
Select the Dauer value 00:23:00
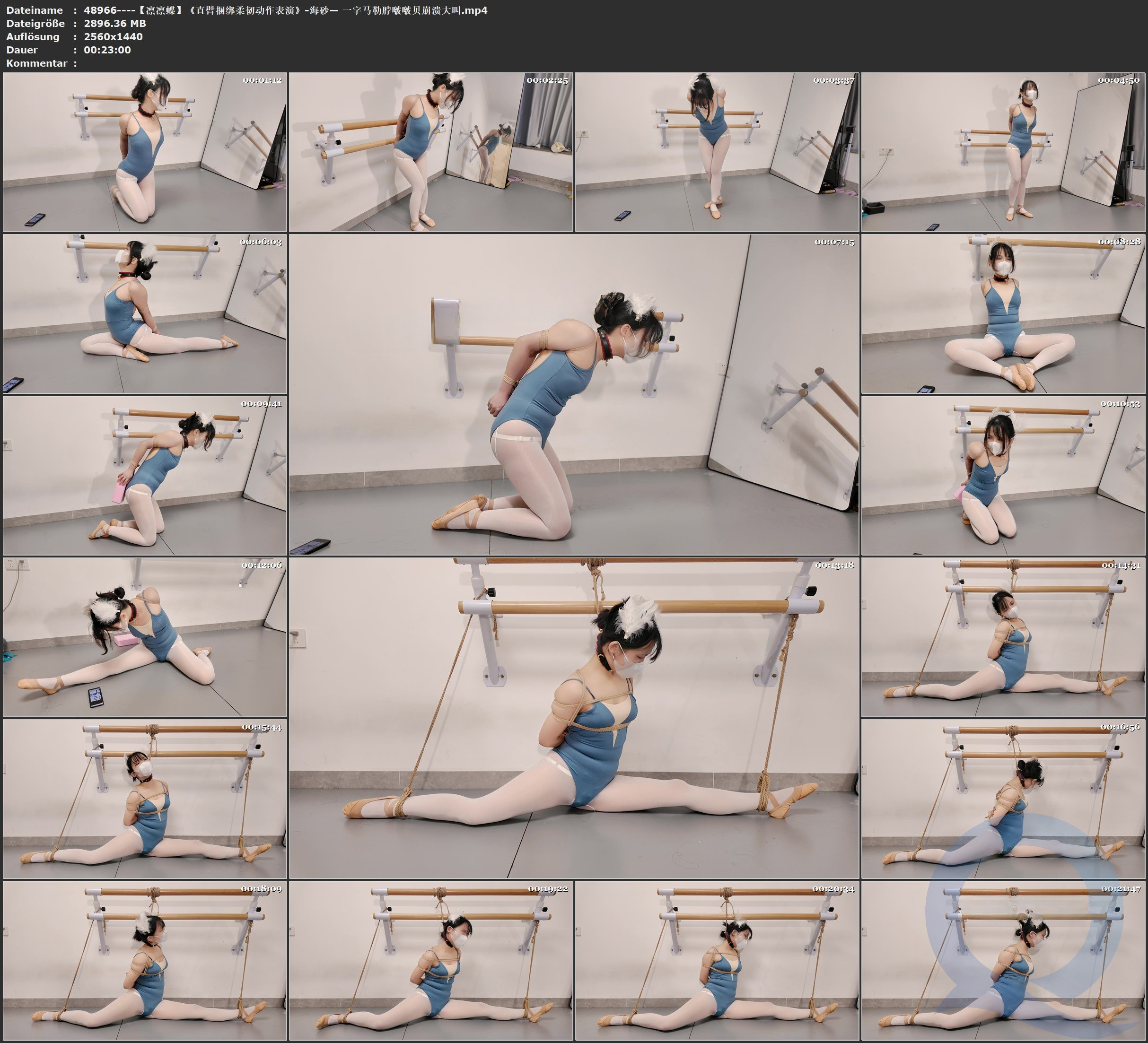(107, 50)
